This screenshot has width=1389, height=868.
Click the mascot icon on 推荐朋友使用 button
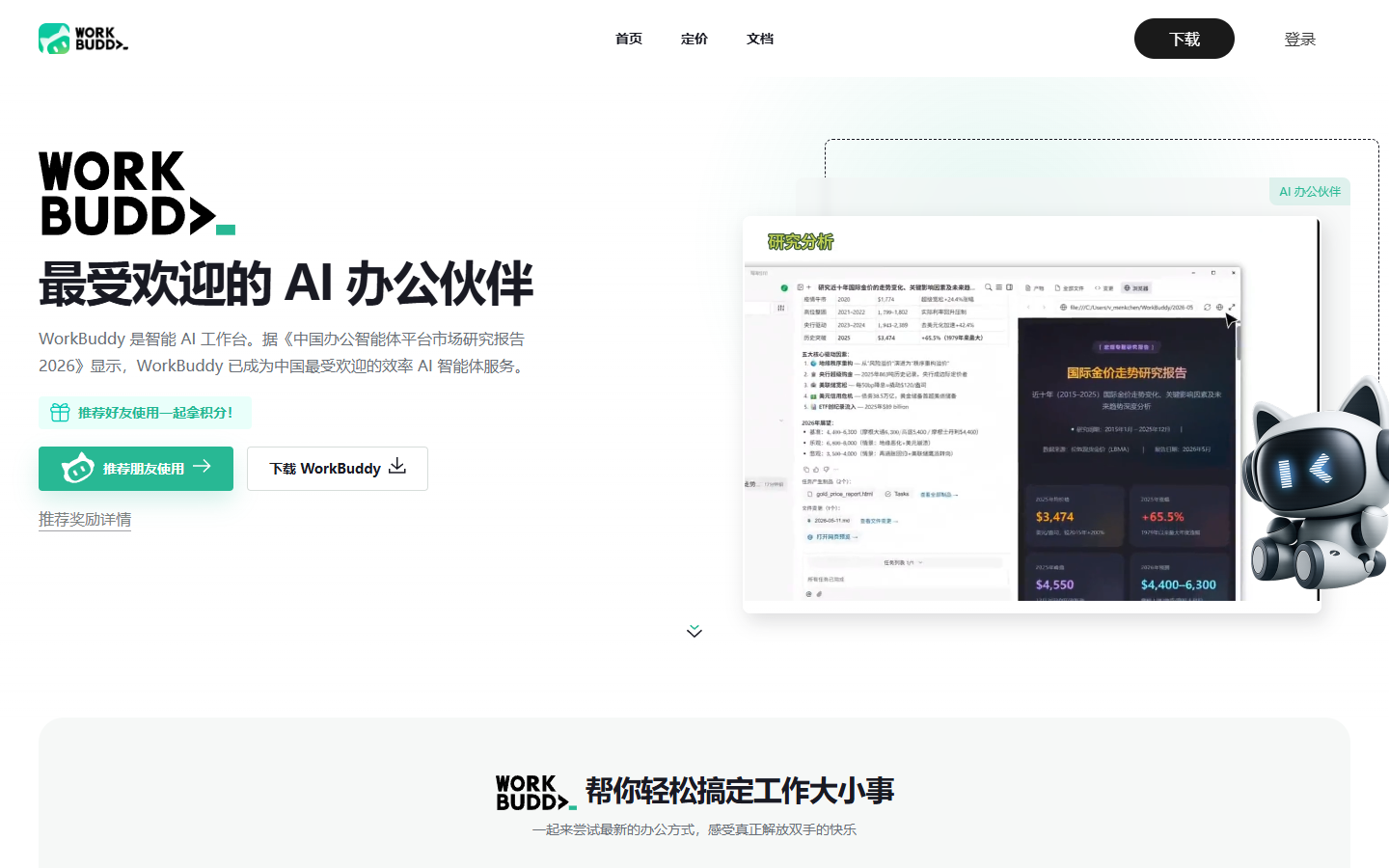pyautogui.click(x=77, y=469)
